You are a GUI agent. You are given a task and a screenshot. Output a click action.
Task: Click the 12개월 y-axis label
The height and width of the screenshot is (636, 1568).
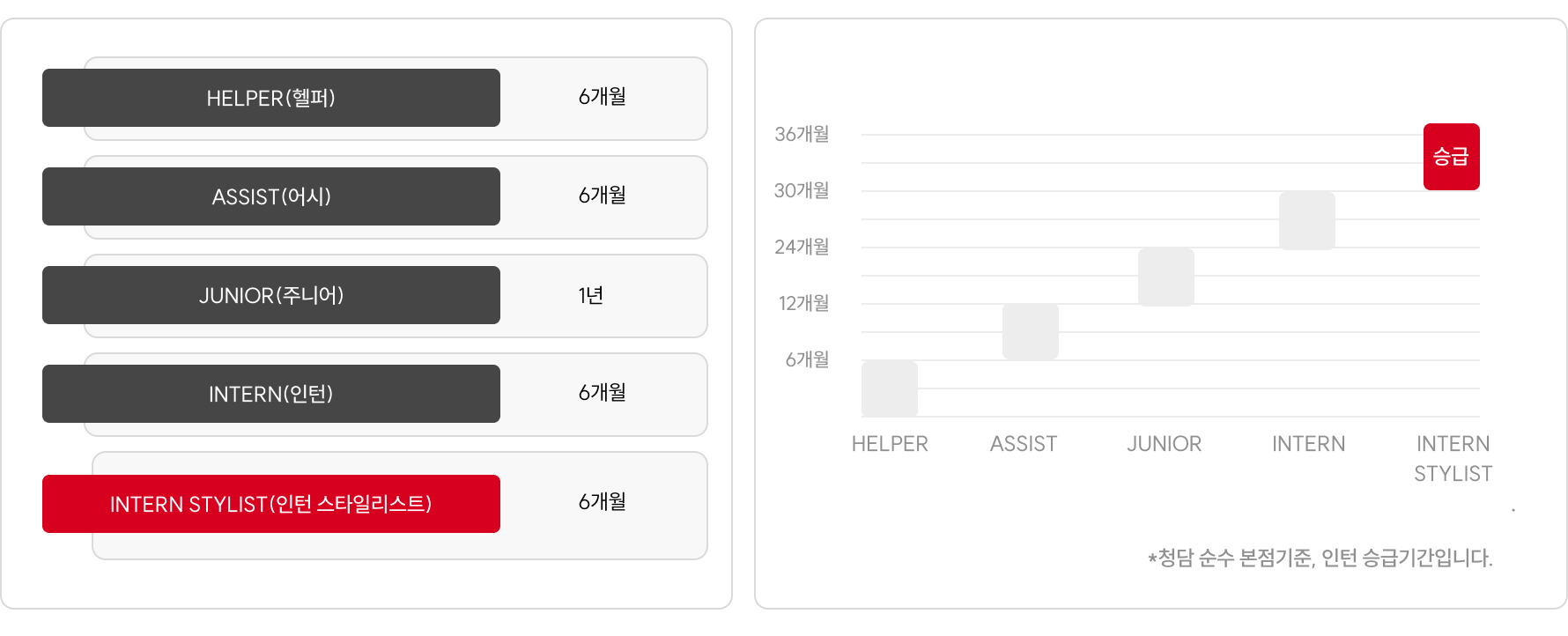click(803, 303)
